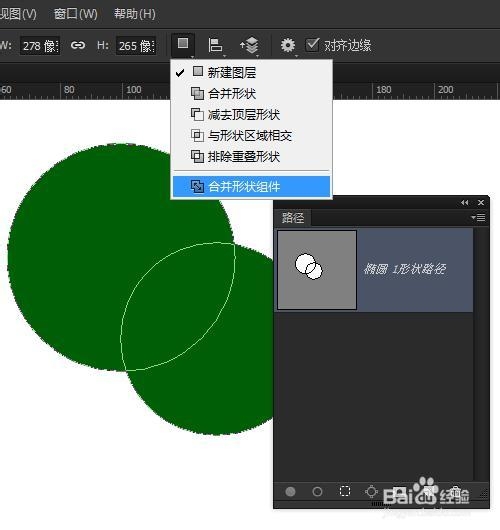
Task: Click the 椭圆 1形状路径 thumbnail
Action: click(317, 270)
